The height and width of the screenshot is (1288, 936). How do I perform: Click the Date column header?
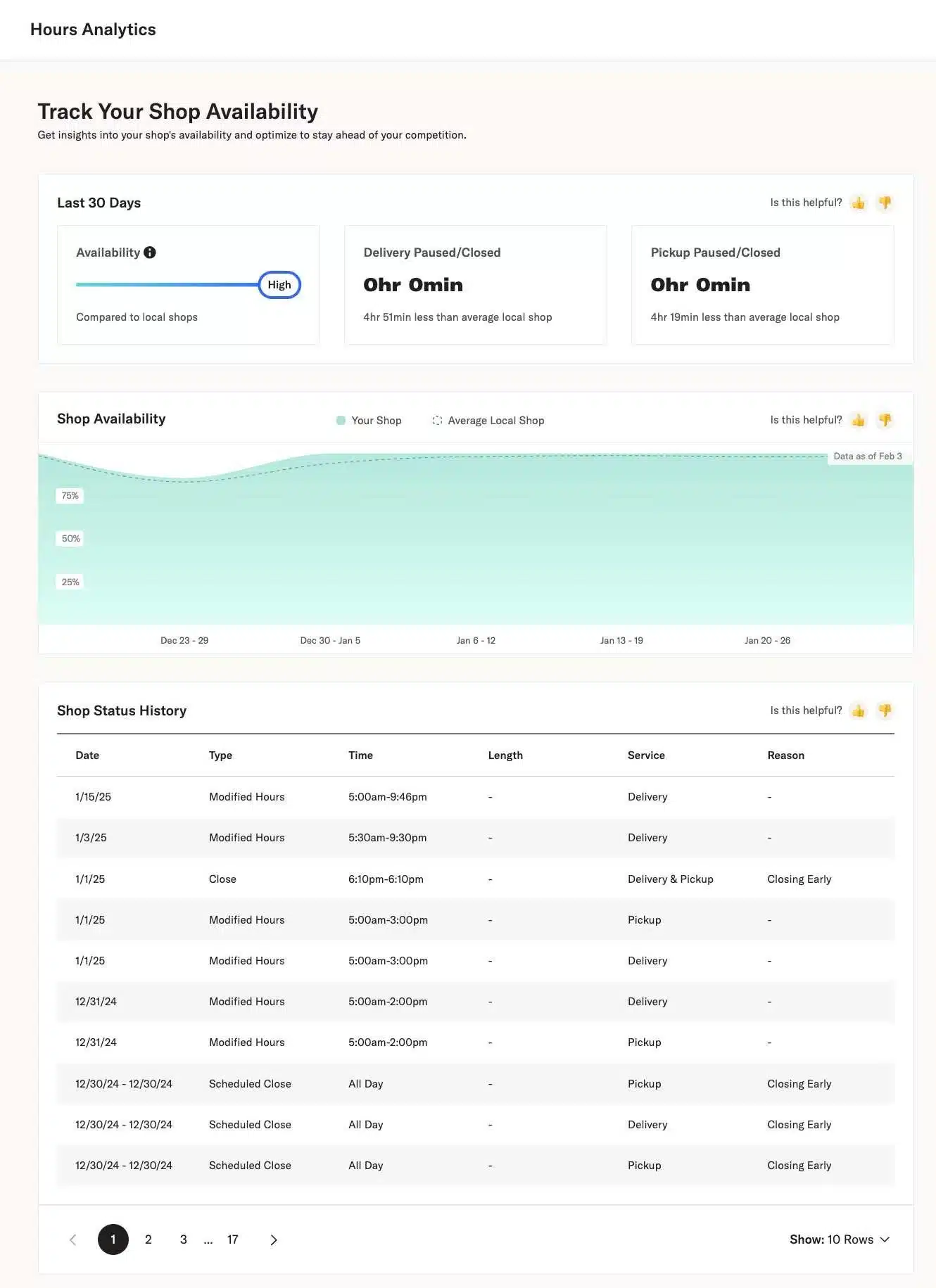pos(87,755)
